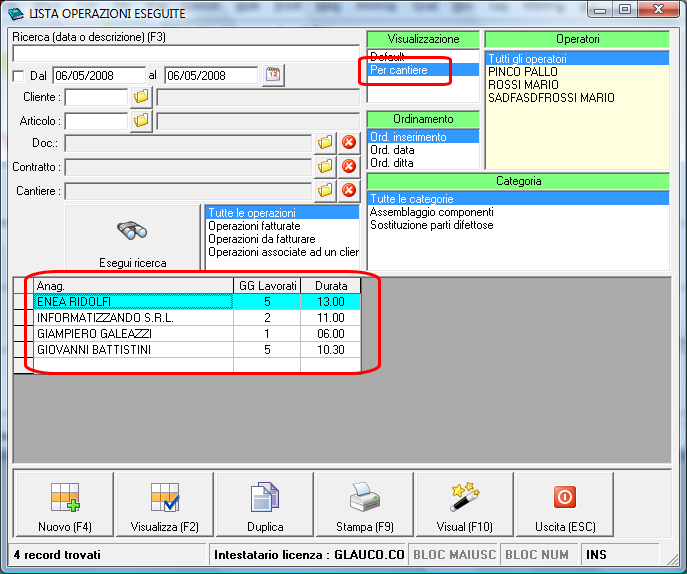Focus the Ricerca search text field

click(x=186, y=54)
